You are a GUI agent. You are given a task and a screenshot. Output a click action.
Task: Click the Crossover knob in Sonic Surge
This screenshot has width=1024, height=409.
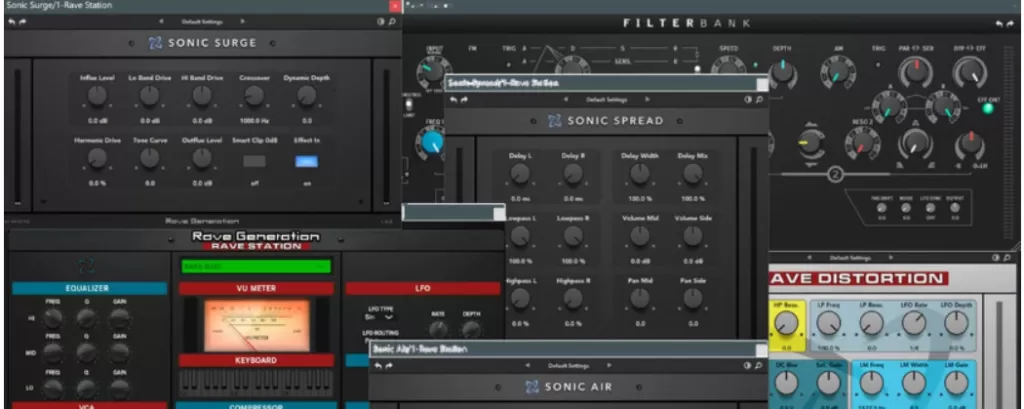[254, 97]
